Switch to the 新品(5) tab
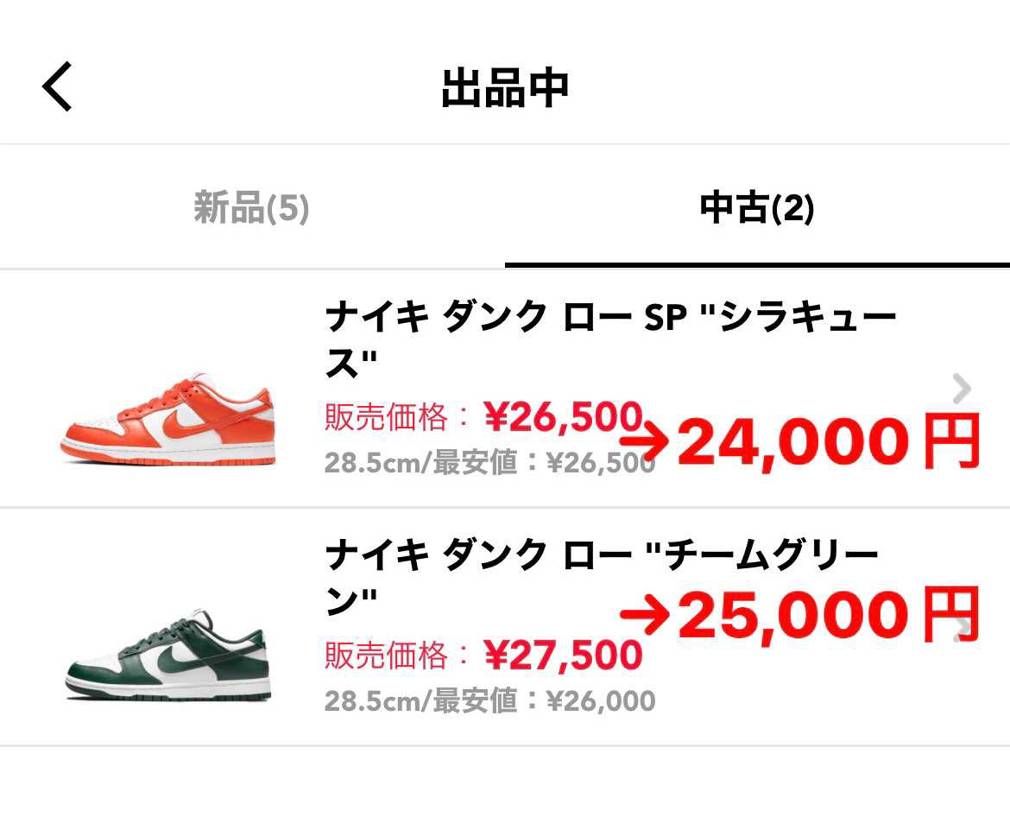Image resolution: width=1010 pixels, height=830 pixels. [x=251, y=209]
